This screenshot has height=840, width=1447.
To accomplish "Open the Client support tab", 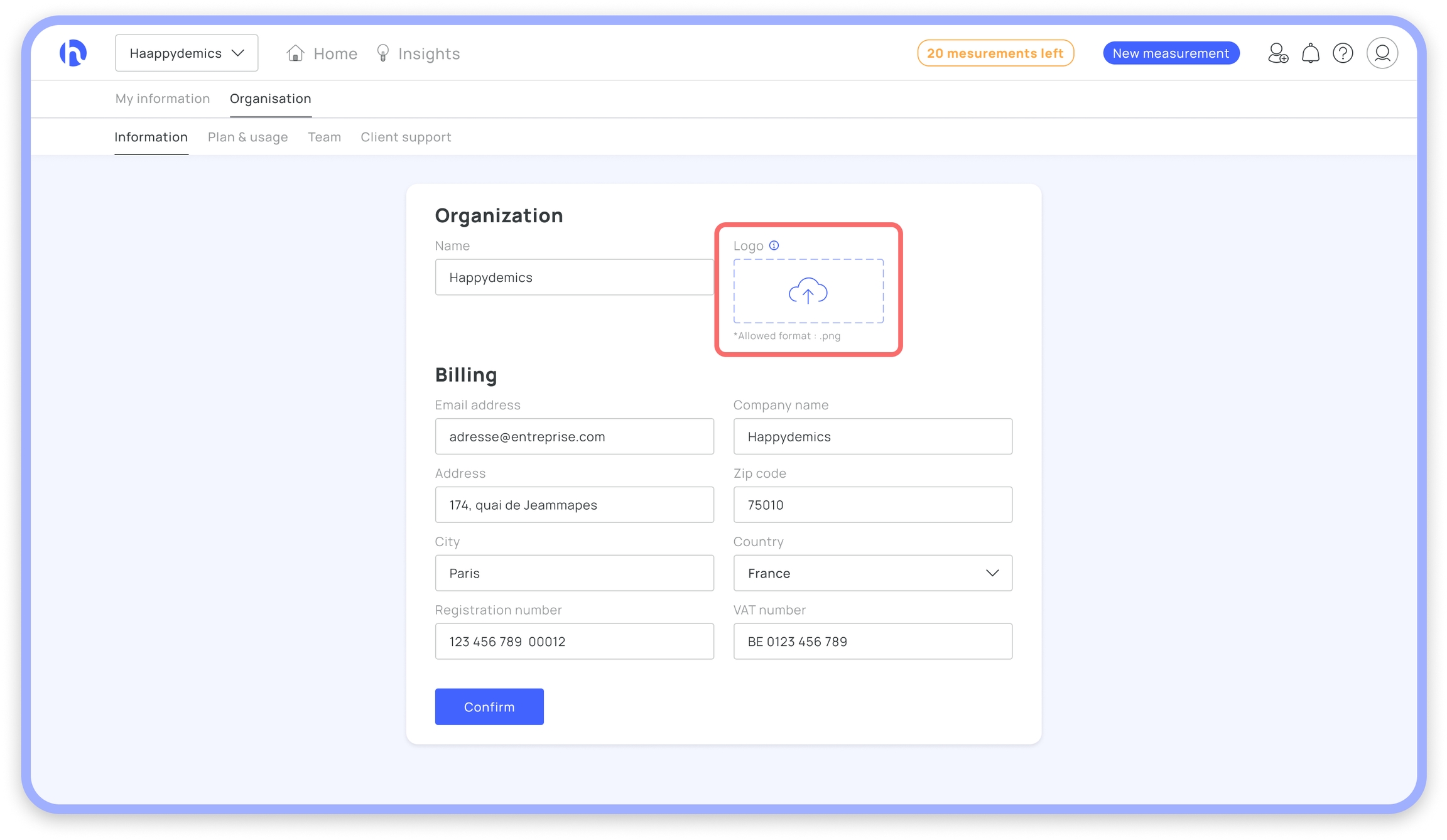I will (406, 137).
